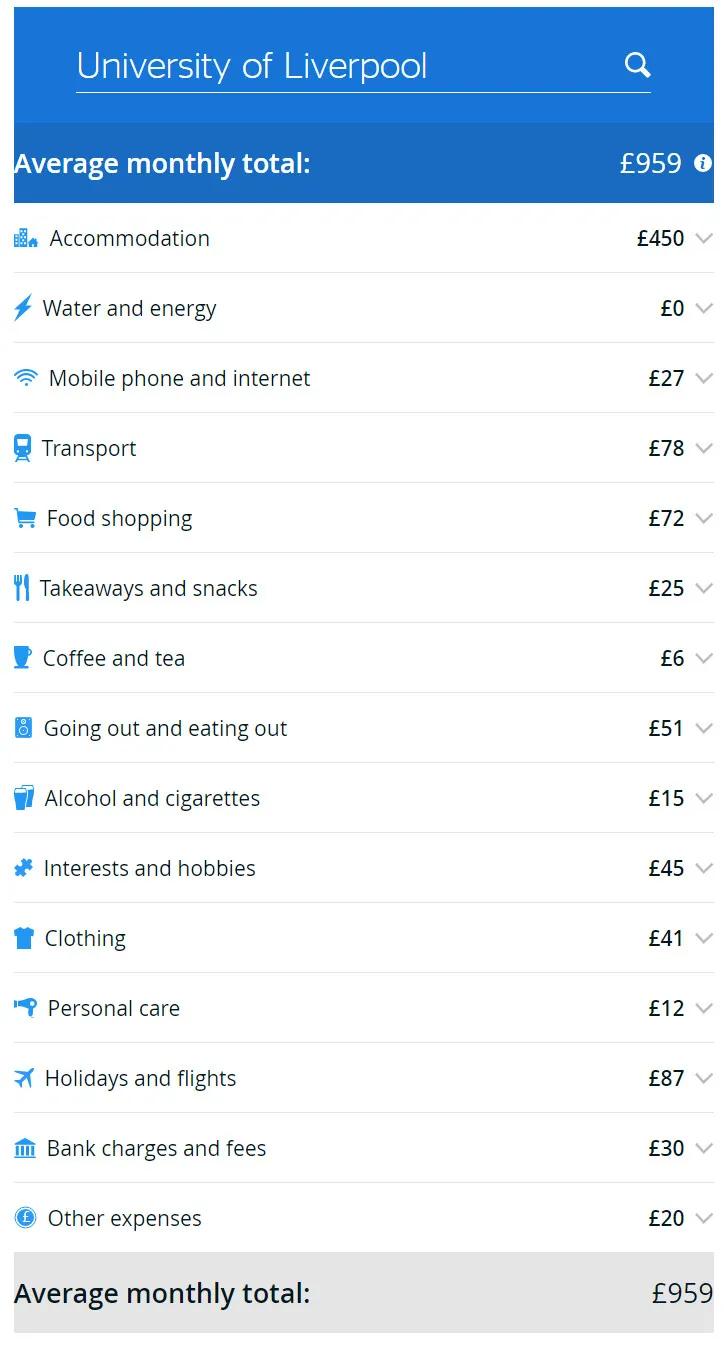Click the search magnifier icon
This screenshot has height=1345, width=724.
coord(637,66)
